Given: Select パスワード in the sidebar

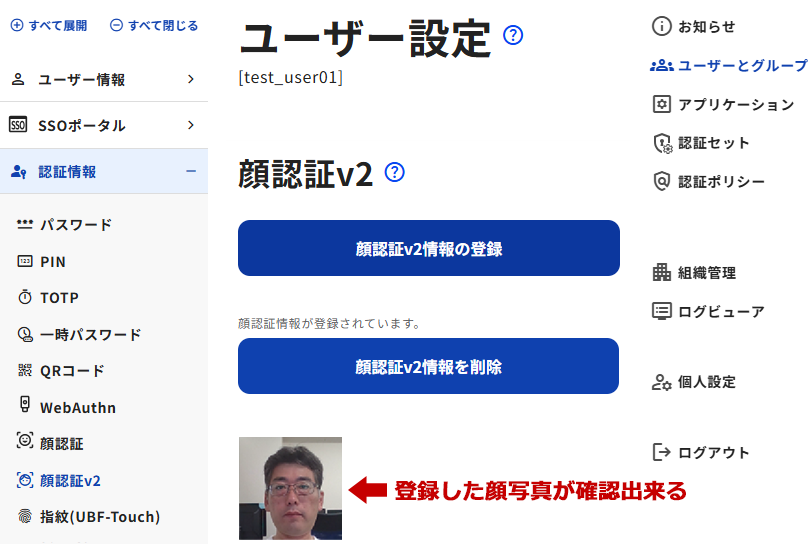Looking at the screenshot, I should click(75, 224).
